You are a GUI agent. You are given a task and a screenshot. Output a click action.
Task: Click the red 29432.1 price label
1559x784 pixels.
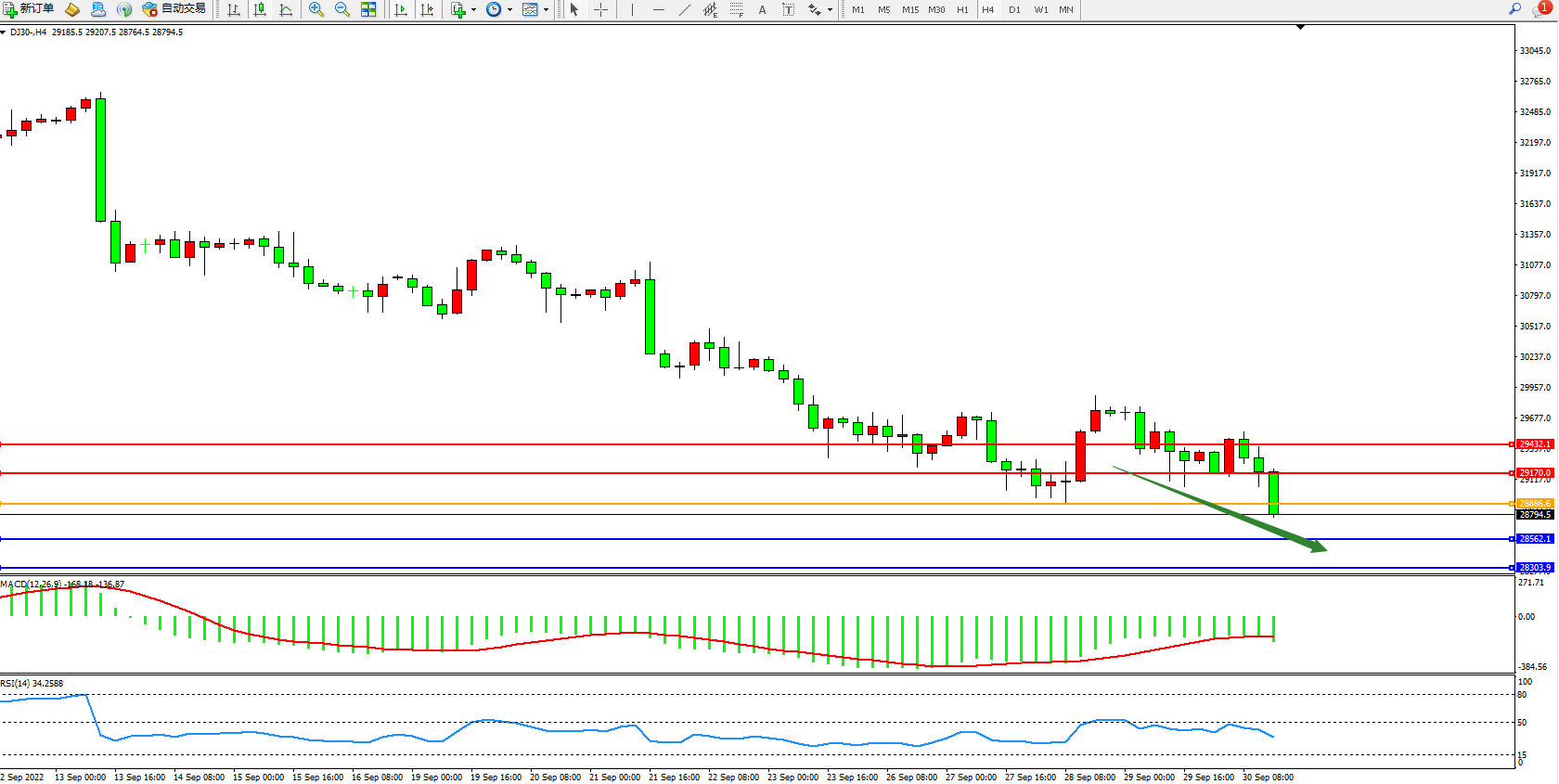click(1534, 444)
